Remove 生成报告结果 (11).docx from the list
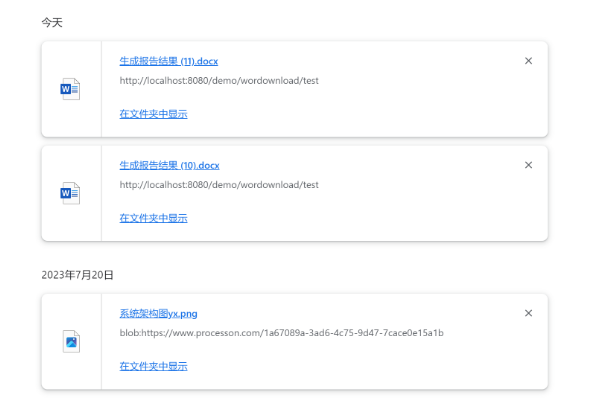The width and height of the screenshot is (590, 409). click(528, 61)
